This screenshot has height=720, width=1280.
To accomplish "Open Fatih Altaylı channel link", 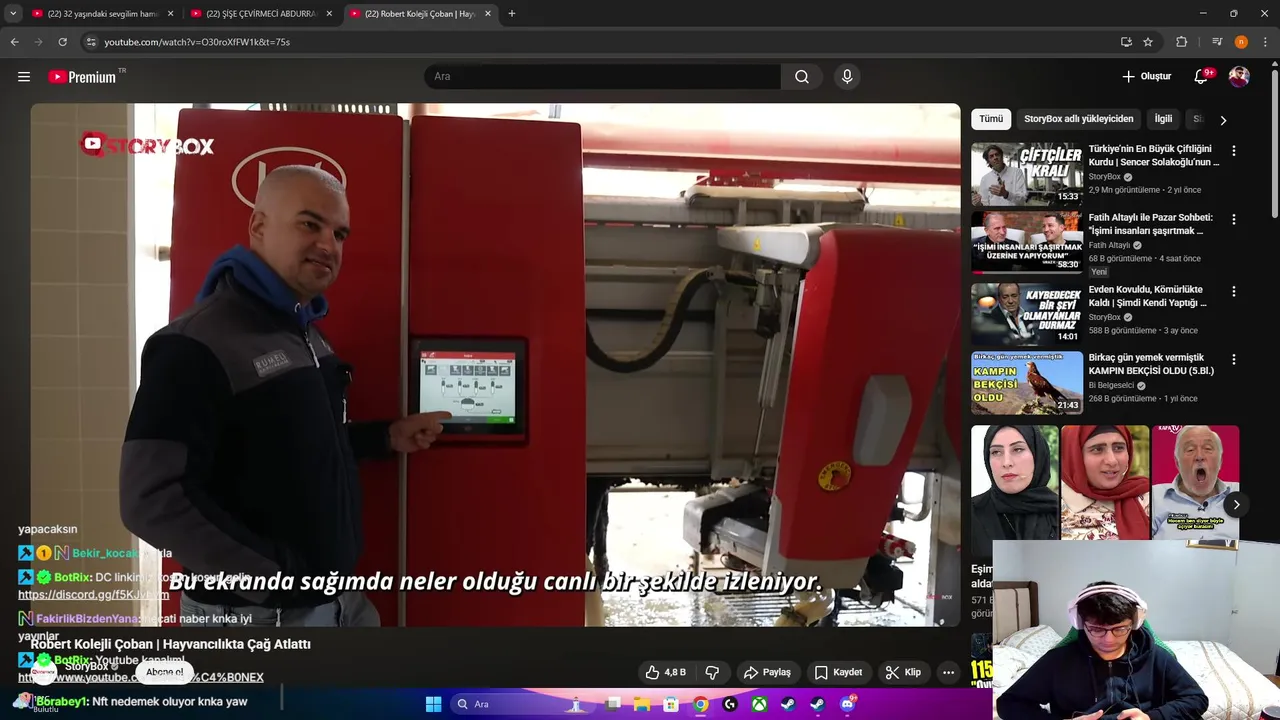I will tap(1109, 245).
